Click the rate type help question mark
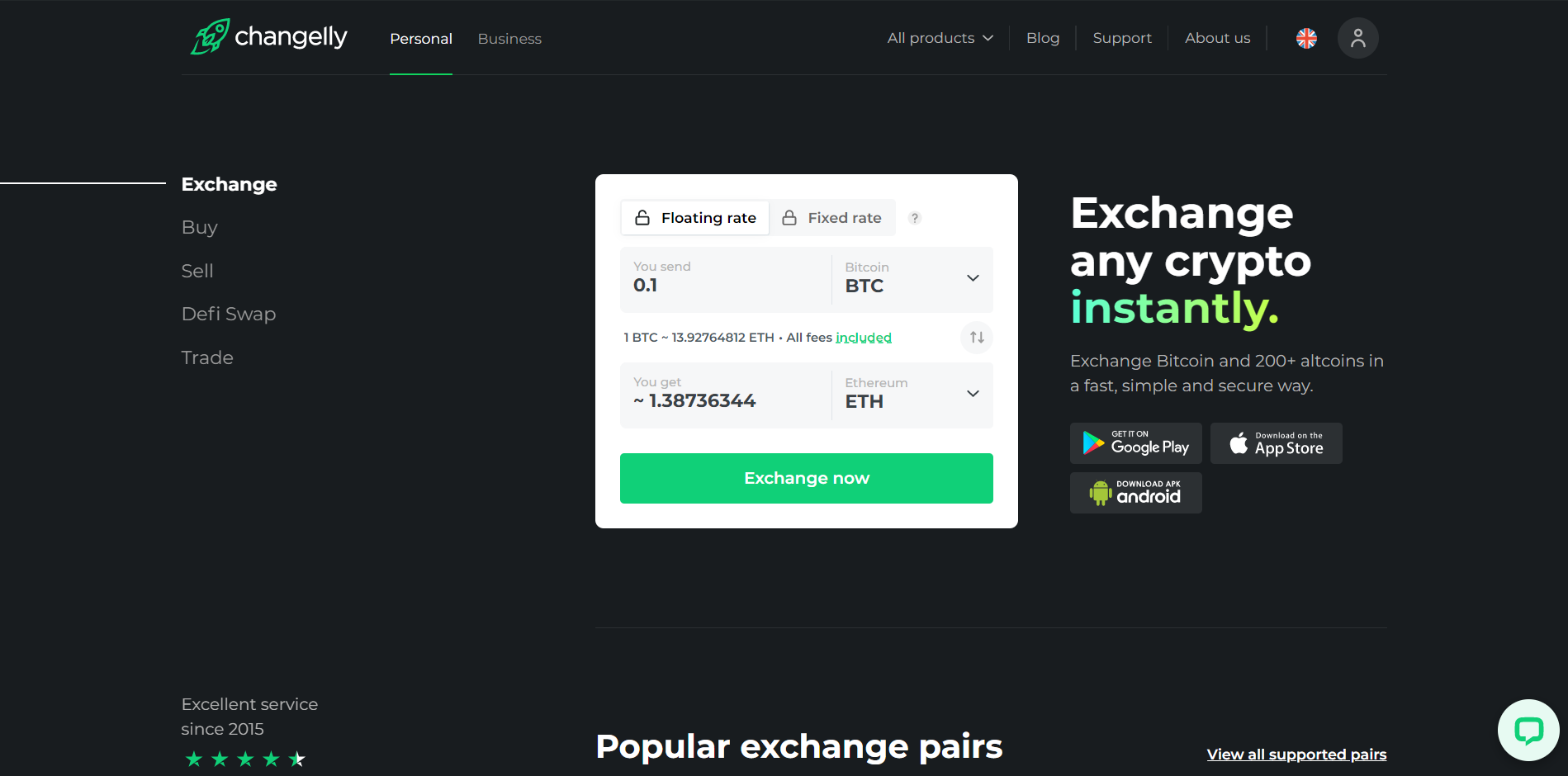 click(915, 218)
